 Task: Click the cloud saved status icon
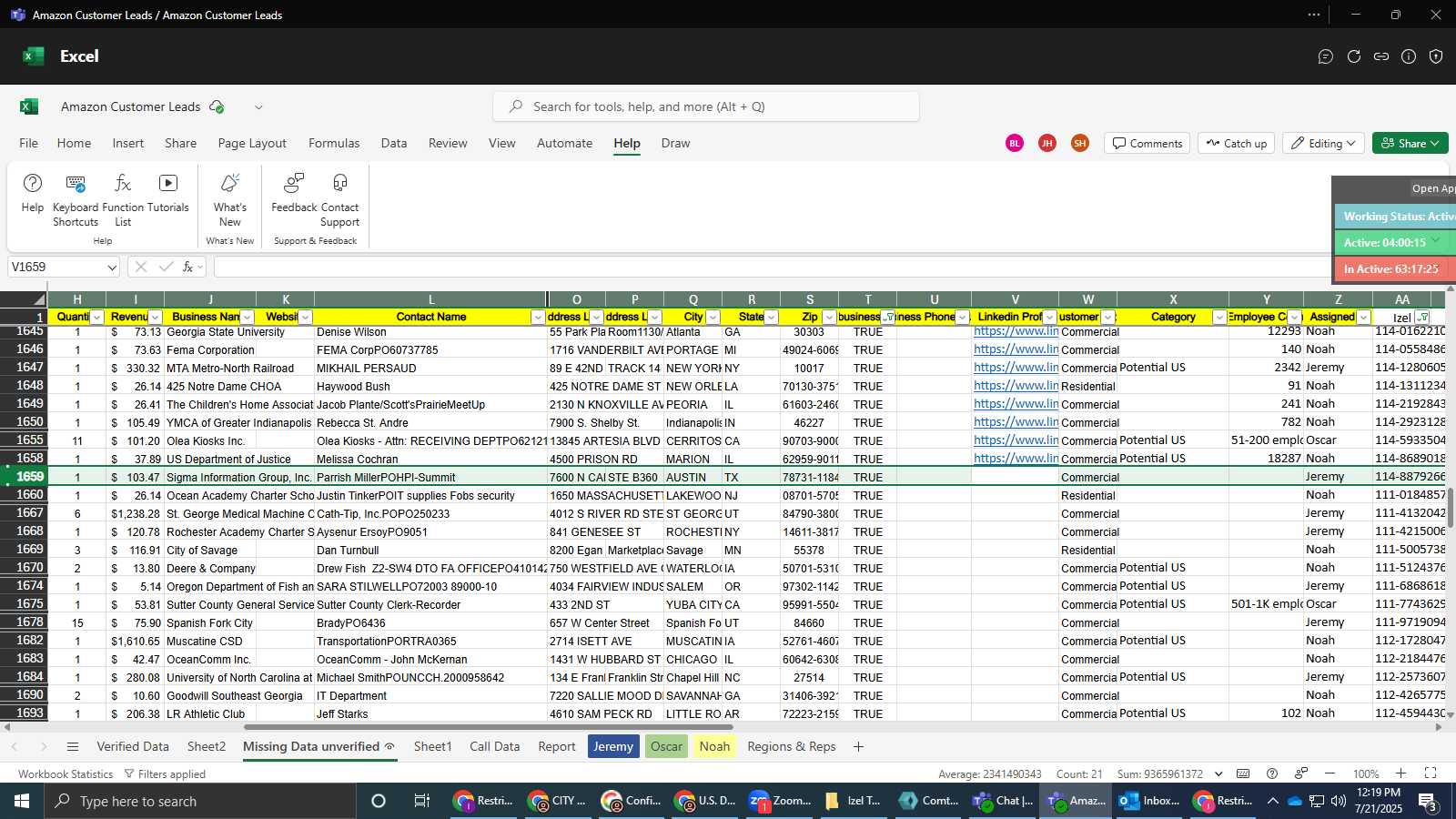(217, 106)
